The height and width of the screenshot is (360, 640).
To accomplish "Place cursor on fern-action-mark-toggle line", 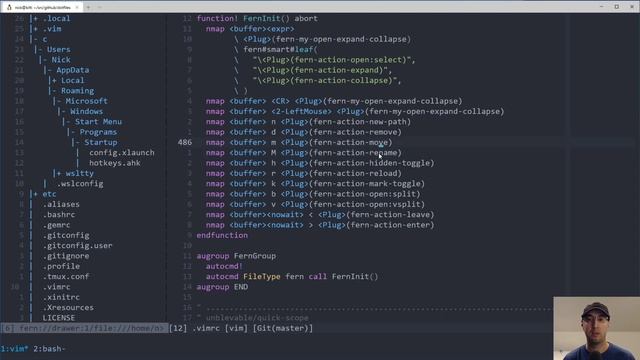I will (x=315, y=184).
